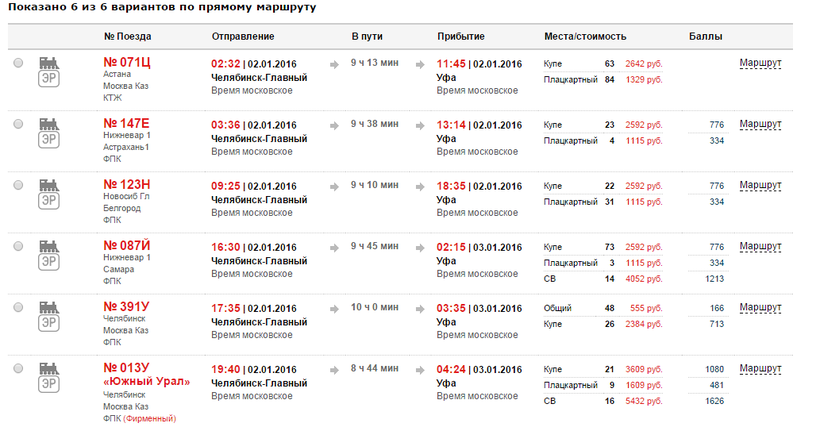Screen dimensions: 820x427
Task: Click the train ЭР icon for train 071Ц
Action: pos(47,72)
